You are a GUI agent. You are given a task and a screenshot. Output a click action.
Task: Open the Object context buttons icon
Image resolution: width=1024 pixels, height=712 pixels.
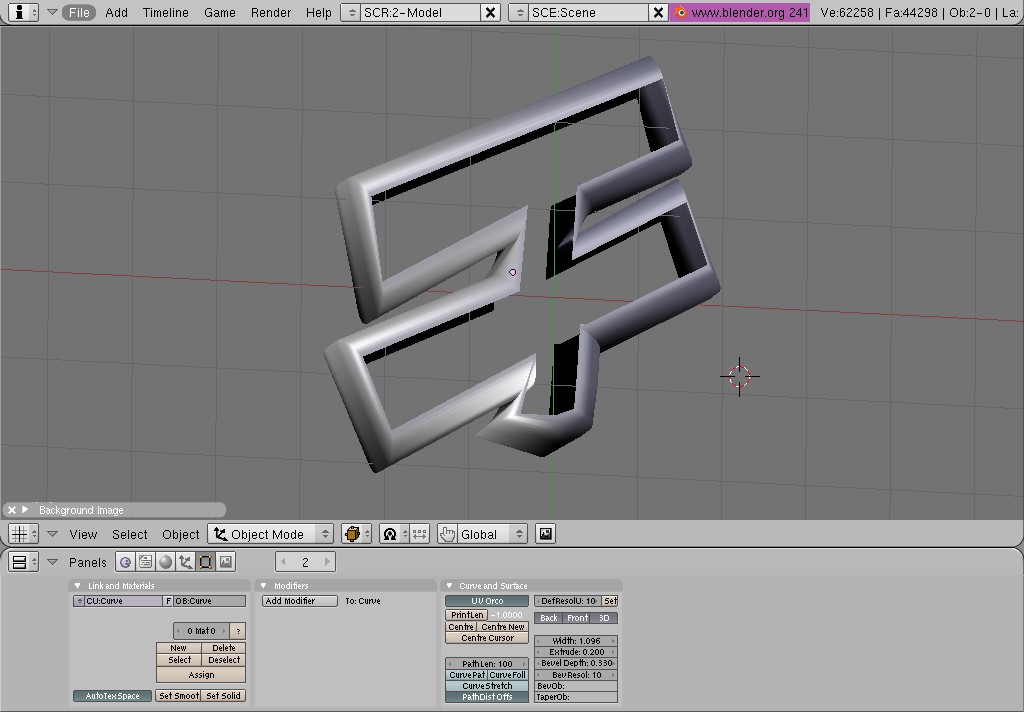[x=186, y=562]
